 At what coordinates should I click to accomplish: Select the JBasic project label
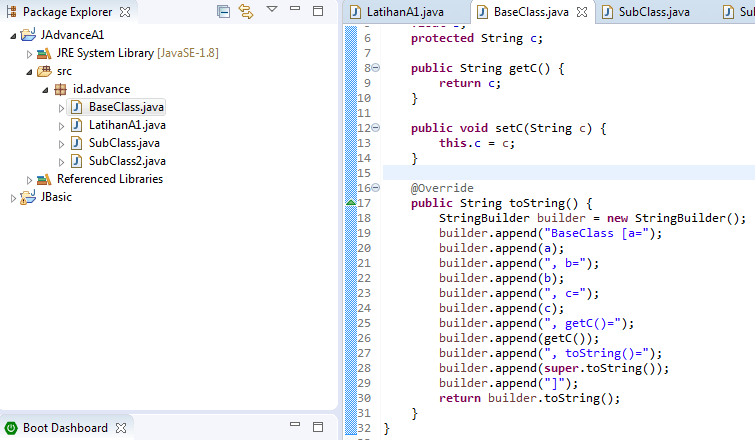(56, 197)
